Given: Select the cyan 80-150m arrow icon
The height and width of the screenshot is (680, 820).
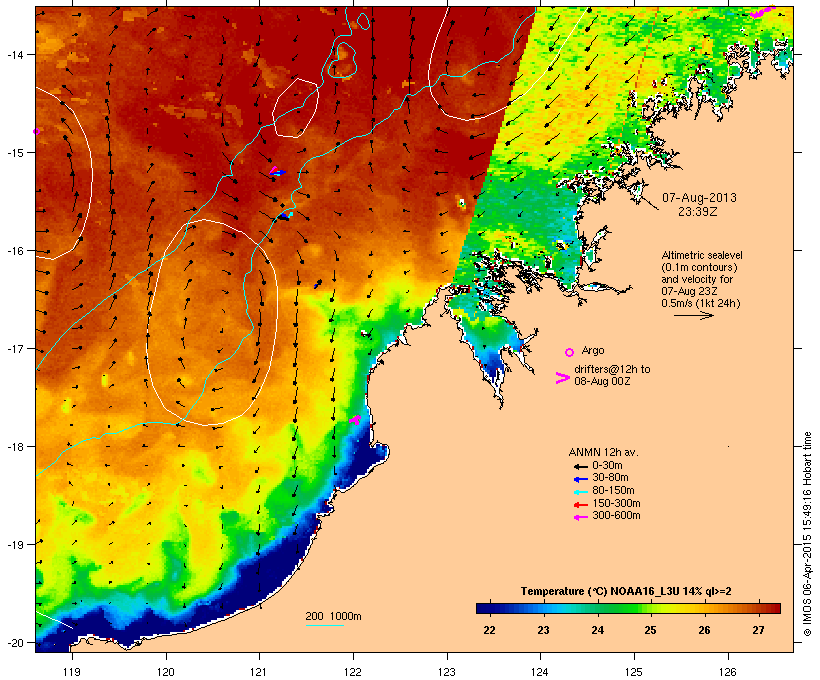Looking at the screenshot, I should [580, 492].
